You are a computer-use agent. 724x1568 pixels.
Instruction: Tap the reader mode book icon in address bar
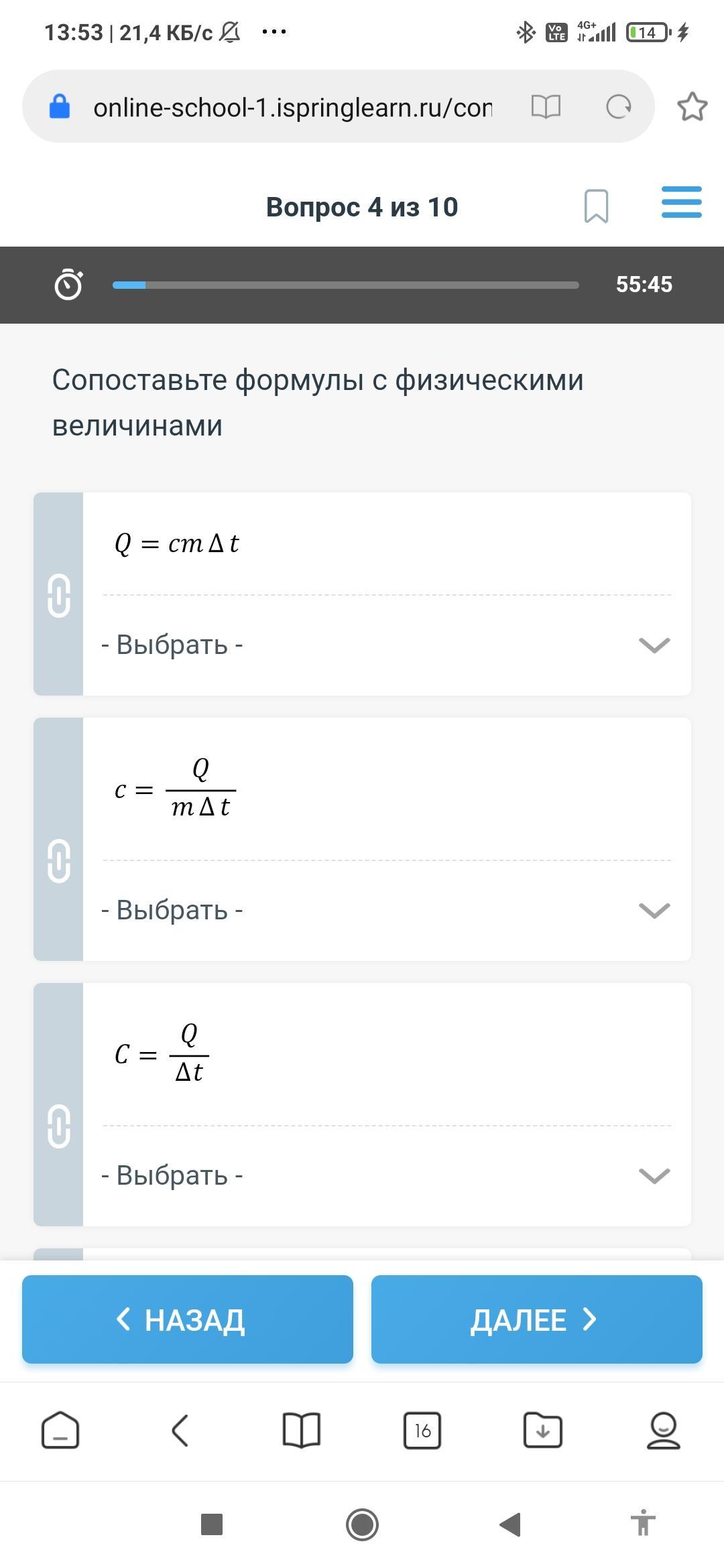(x=546, y=107)
